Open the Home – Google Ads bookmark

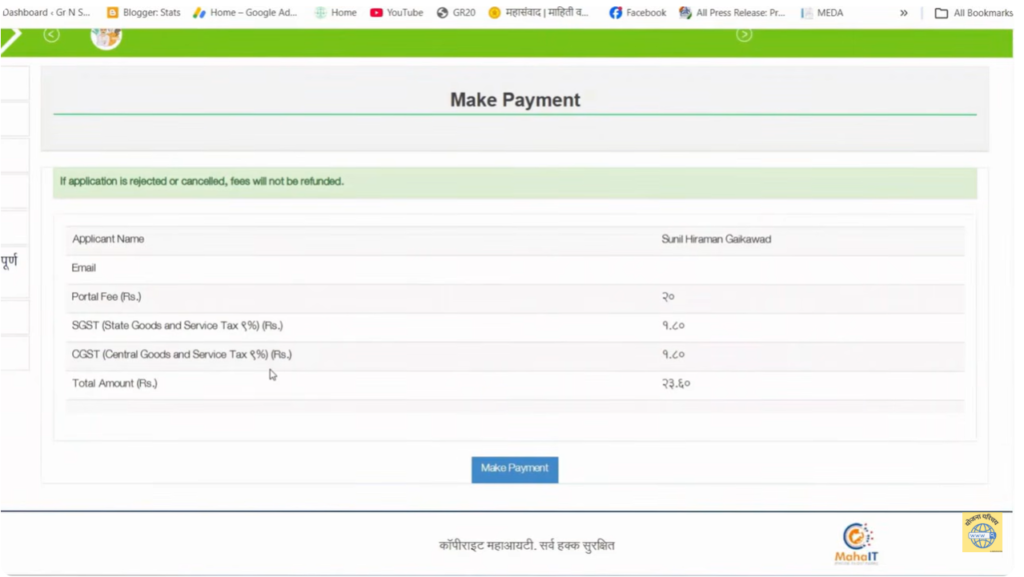(245, 13)
